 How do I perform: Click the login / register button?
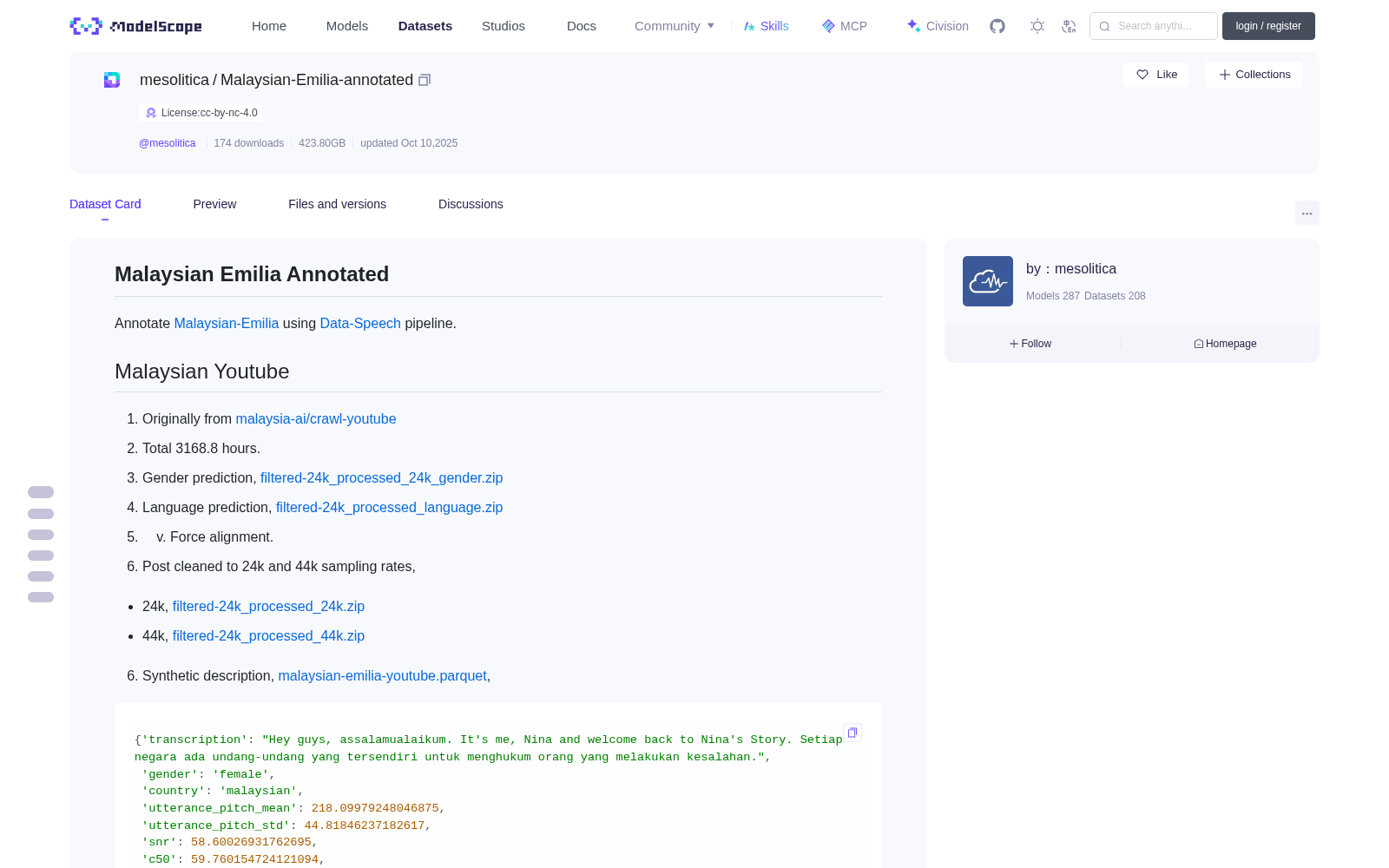(1267, 26)
